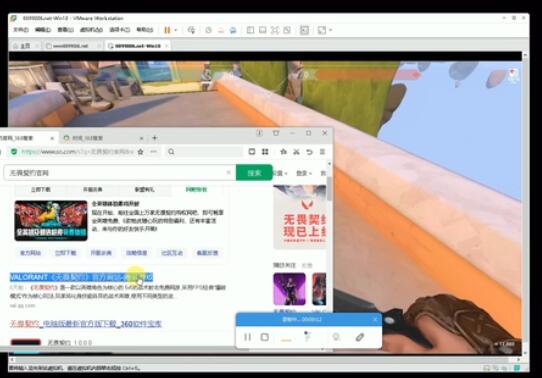Open the address bar more options ellipsis
This screenshot has height=378, width=542.
tap(153, 152)
